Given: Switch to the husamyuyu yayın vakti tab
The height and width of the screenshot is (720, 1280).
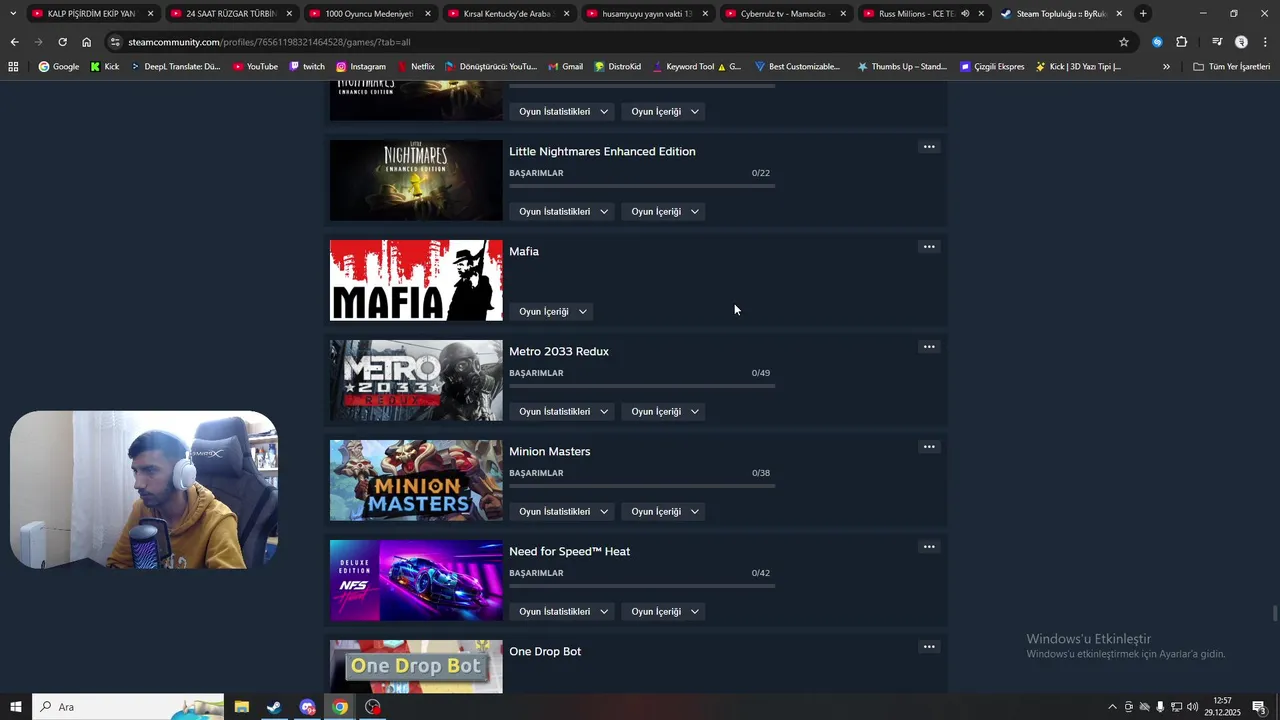Looking at the screenshot, I should (x=647, y=14).
